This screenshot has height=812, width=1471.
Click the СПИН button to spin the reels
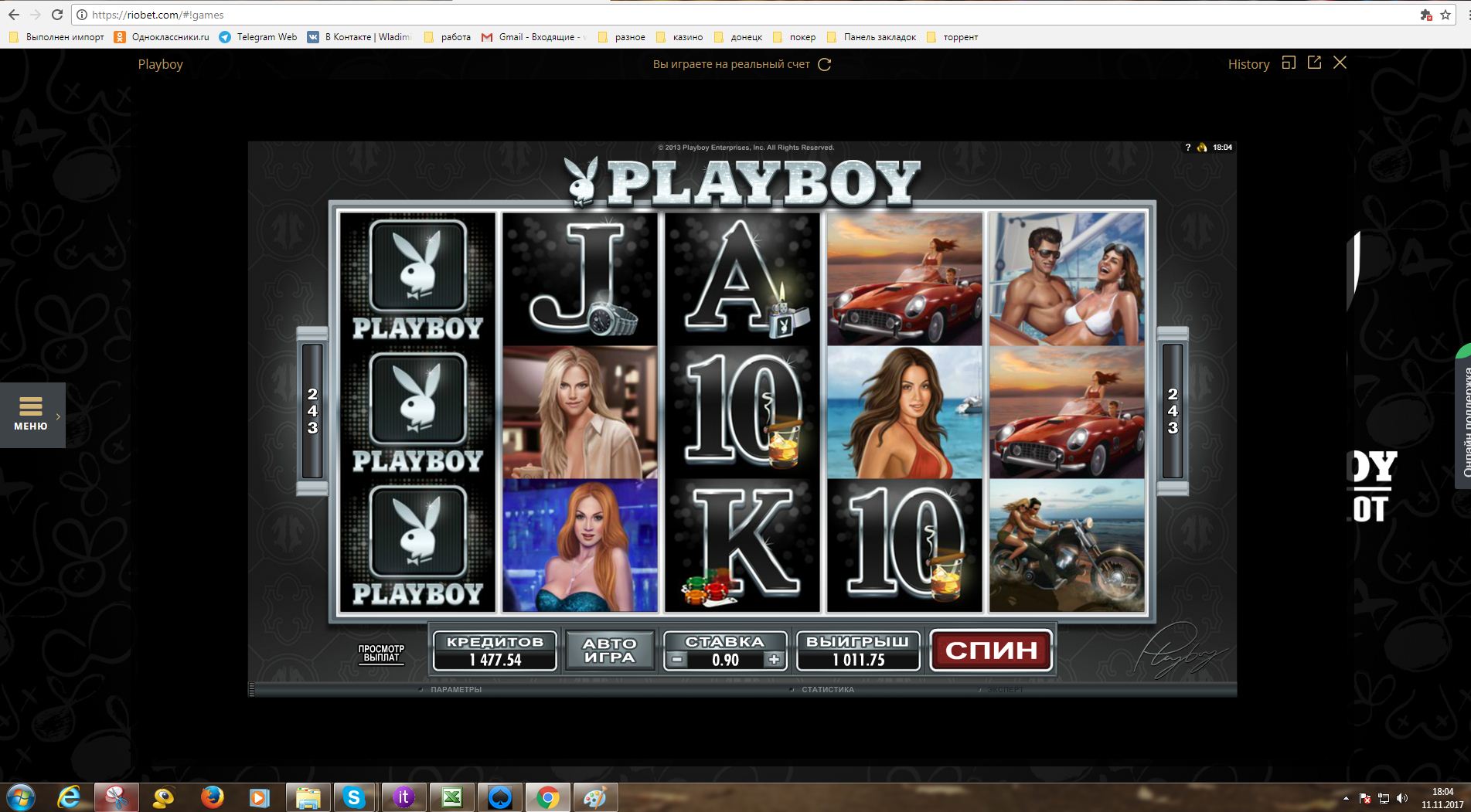[x=991, y=651]
